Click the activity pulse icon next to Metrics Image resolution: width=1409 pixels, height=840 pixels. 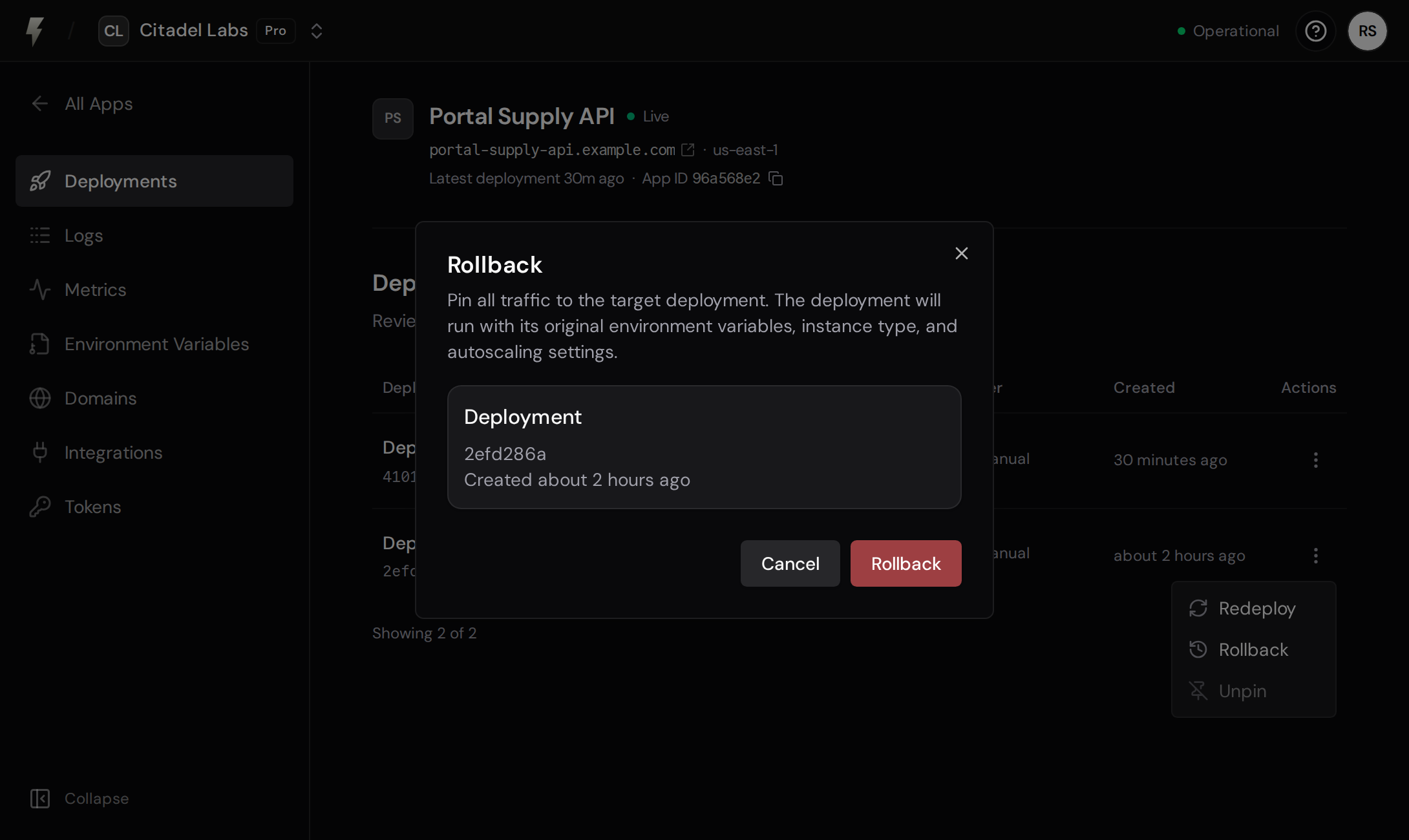coord(40,289)
